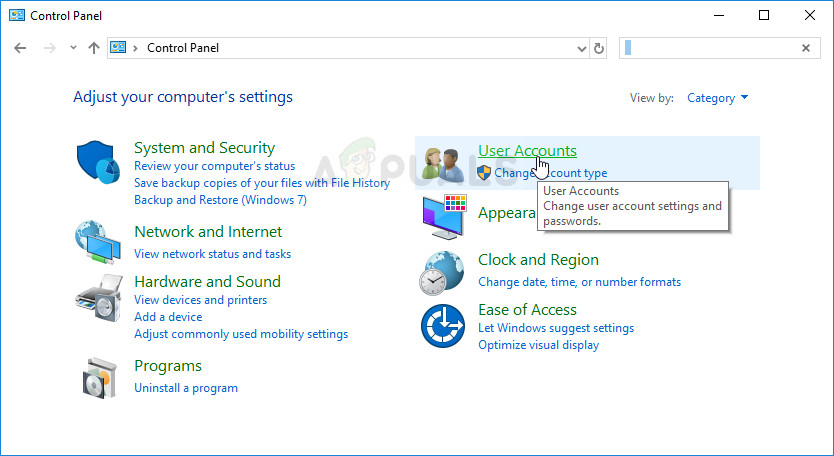This screenshot has height=456, width=834.
Task: Open the User Accounts people icon
Action: 442,164
